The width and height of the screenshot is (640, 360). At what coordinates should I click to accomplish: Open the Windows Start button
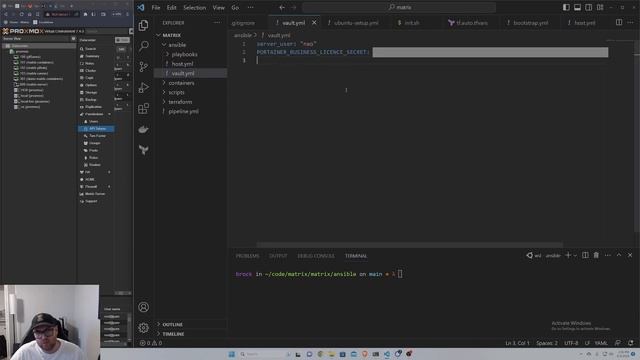[x=231, y=354]
